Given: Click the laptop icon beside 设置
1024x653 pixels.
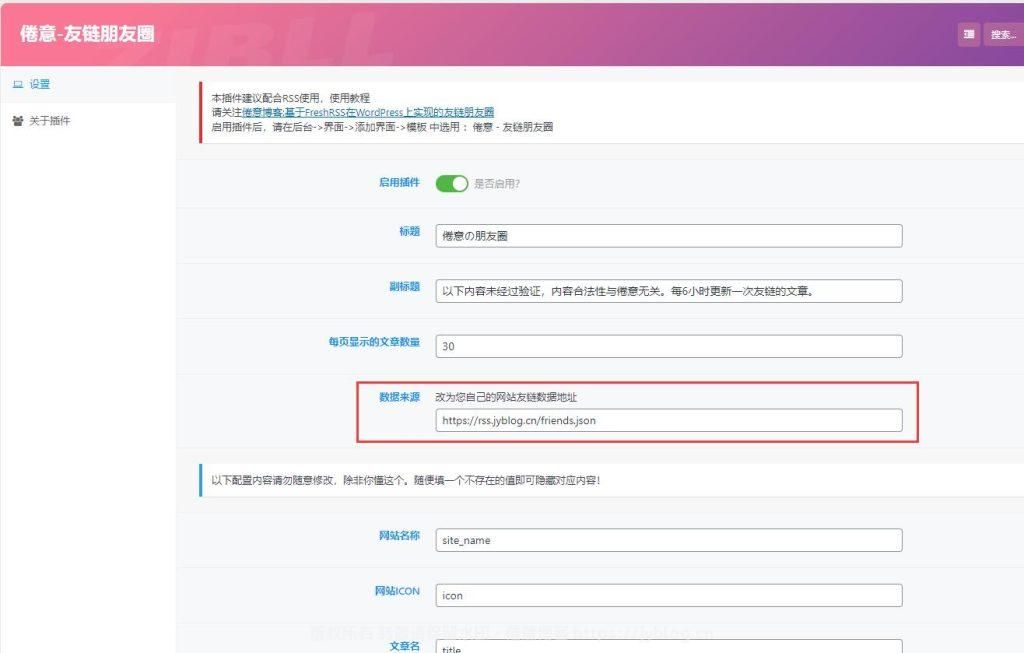Looking at the screenshot, I should [16, 84].
